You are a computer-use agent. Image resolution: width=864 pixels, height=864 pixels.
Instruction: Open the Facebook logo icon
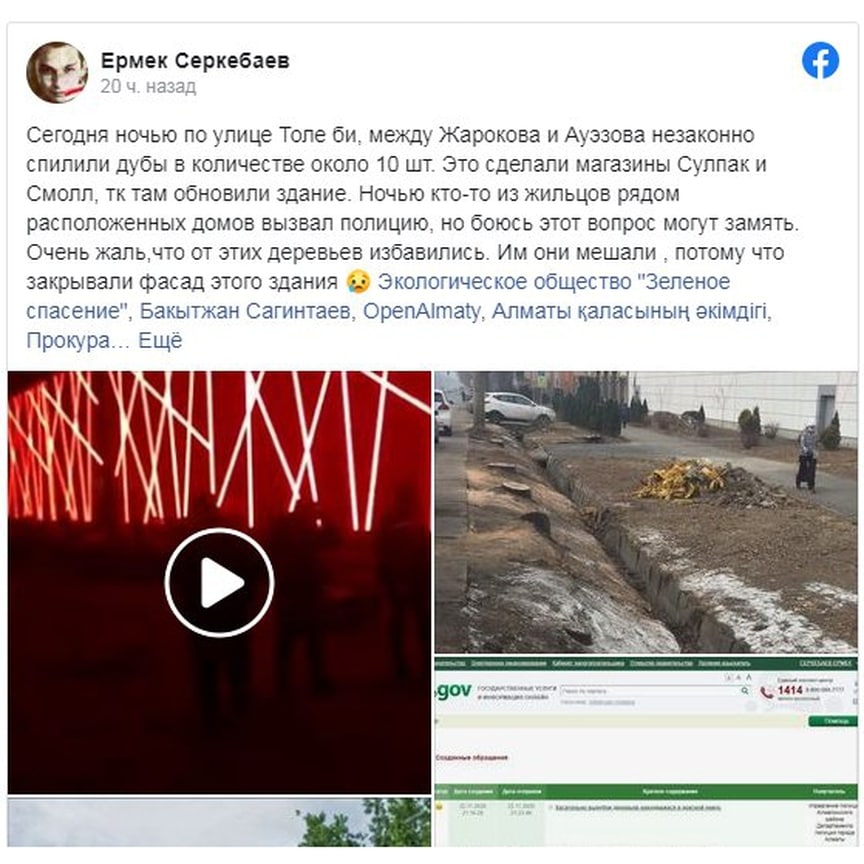point(820,60)
